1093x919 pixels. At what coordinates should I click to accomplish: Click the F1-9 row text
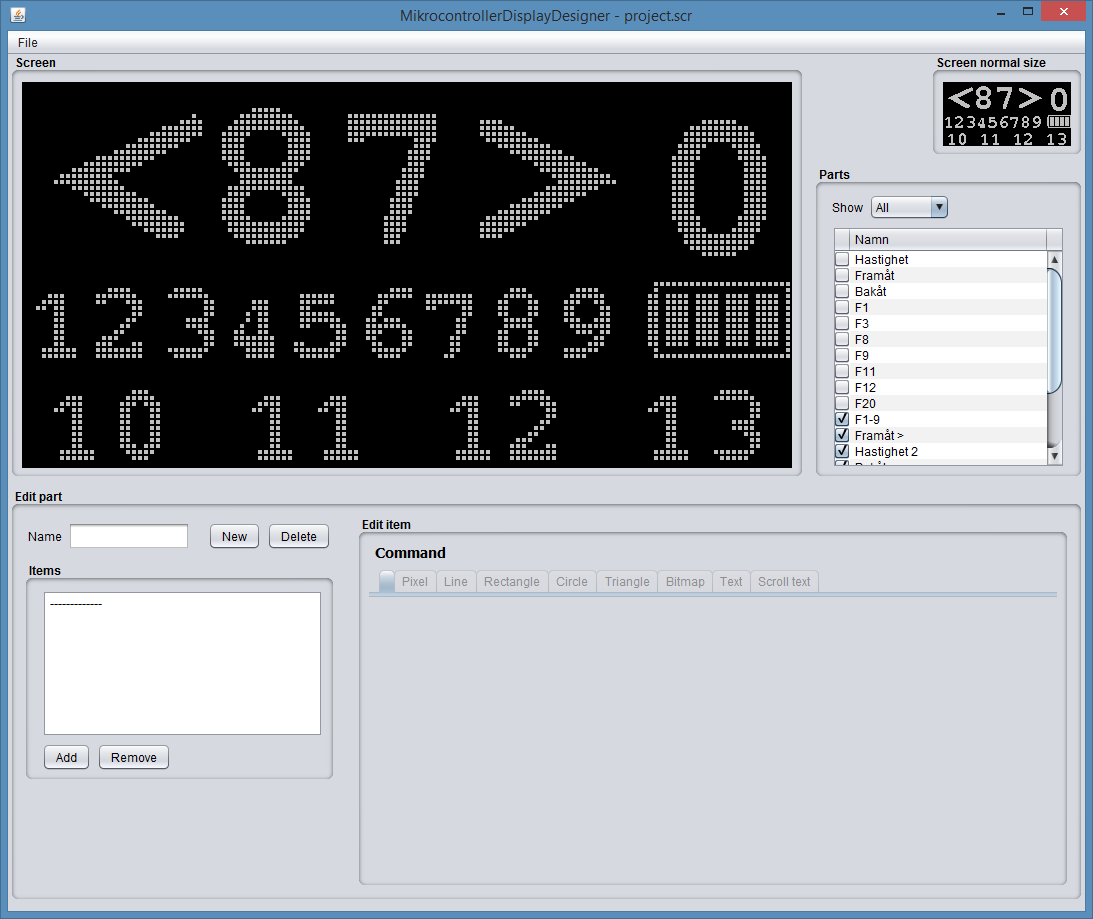[x=867, y=419]
